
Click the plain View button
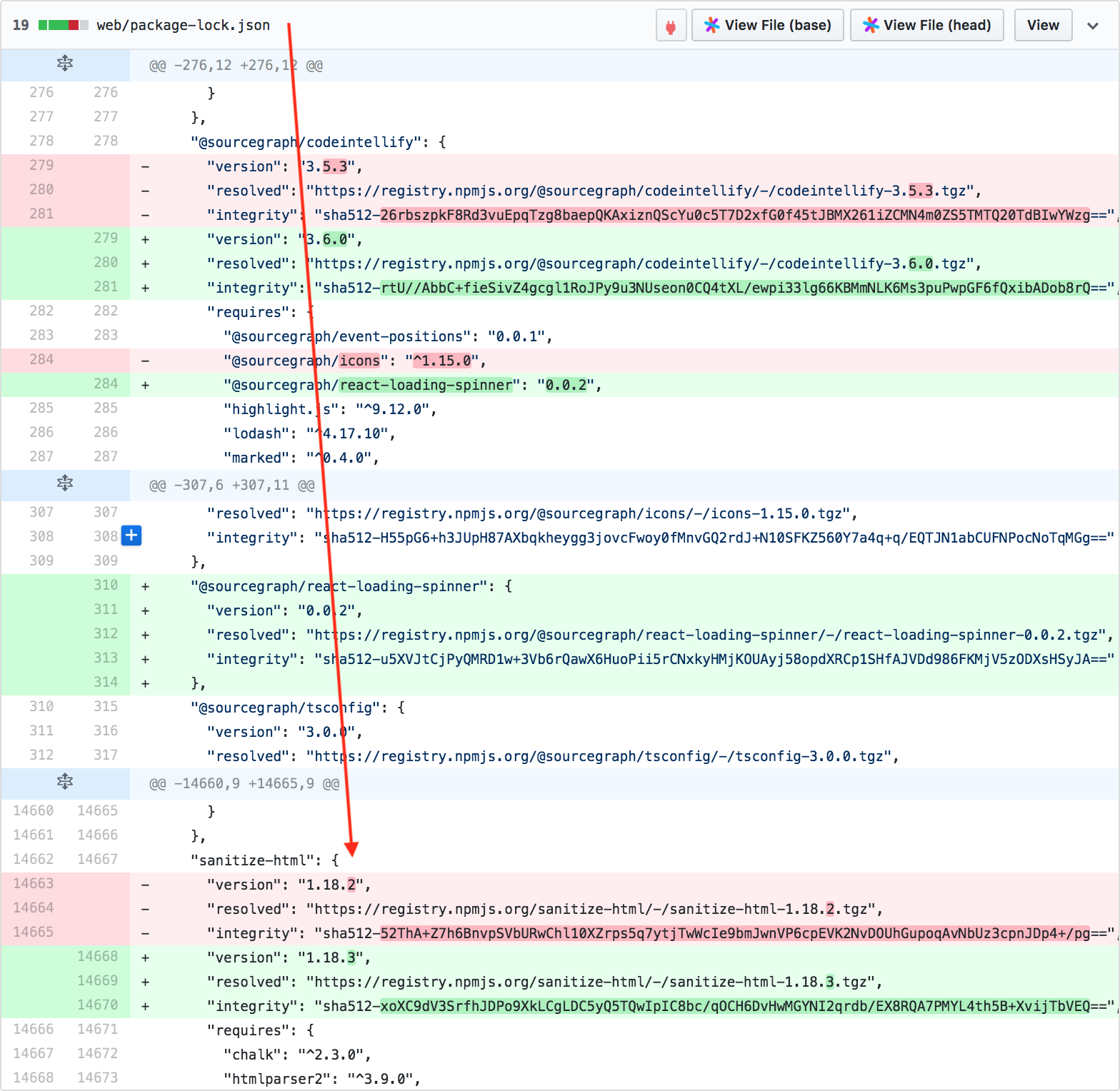pos(1043,26)
